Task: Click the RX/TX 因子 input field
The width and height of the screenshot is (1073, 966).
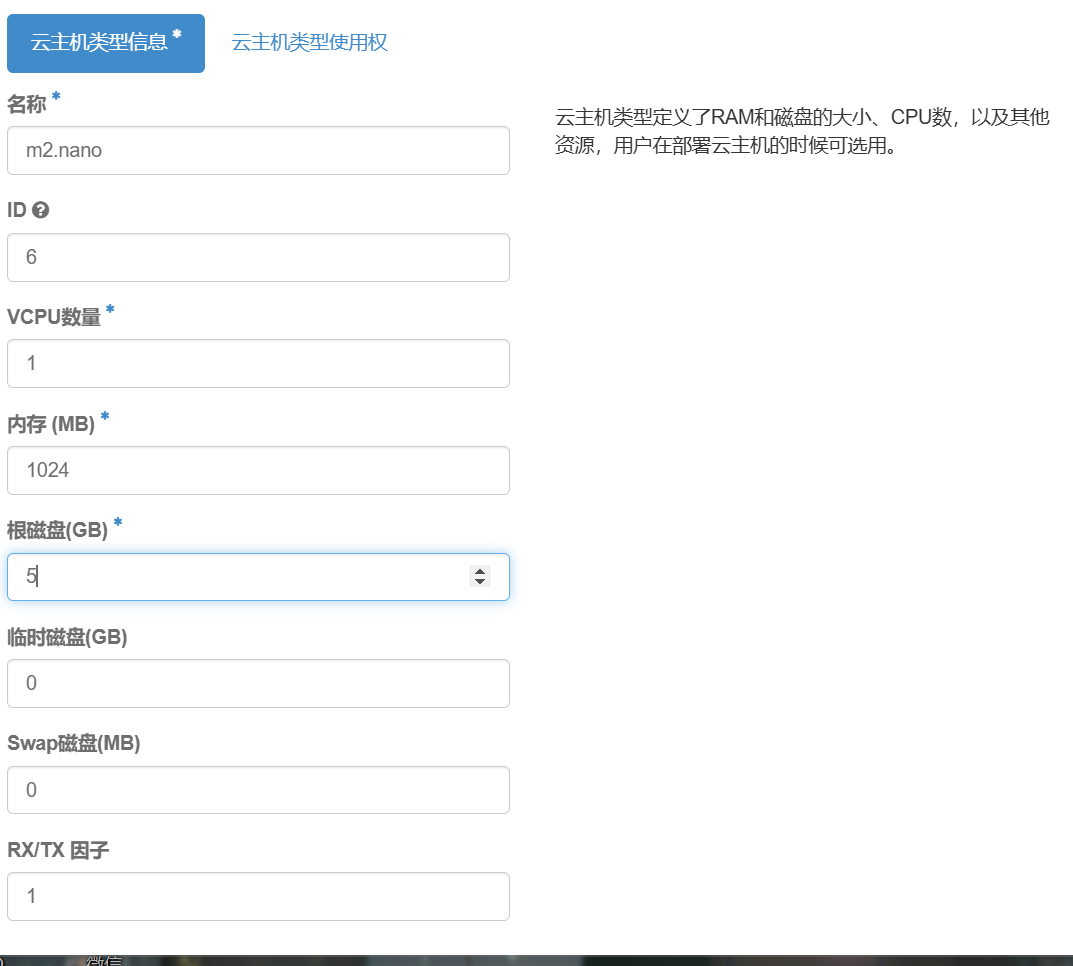Action: 258,896
